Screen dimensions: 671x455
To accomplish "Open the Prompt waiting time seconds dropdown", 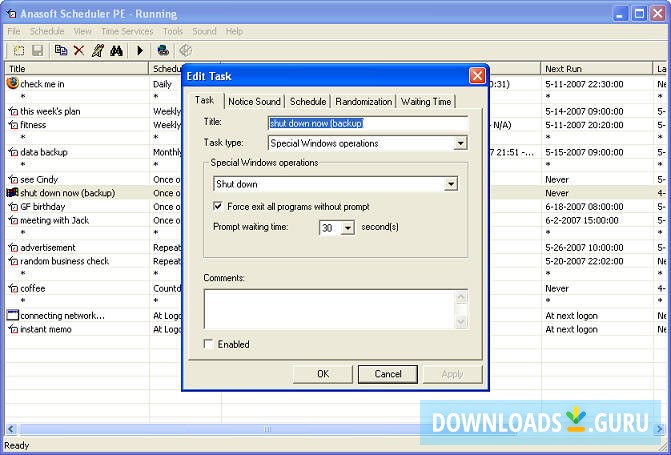I will coord(348,228).
